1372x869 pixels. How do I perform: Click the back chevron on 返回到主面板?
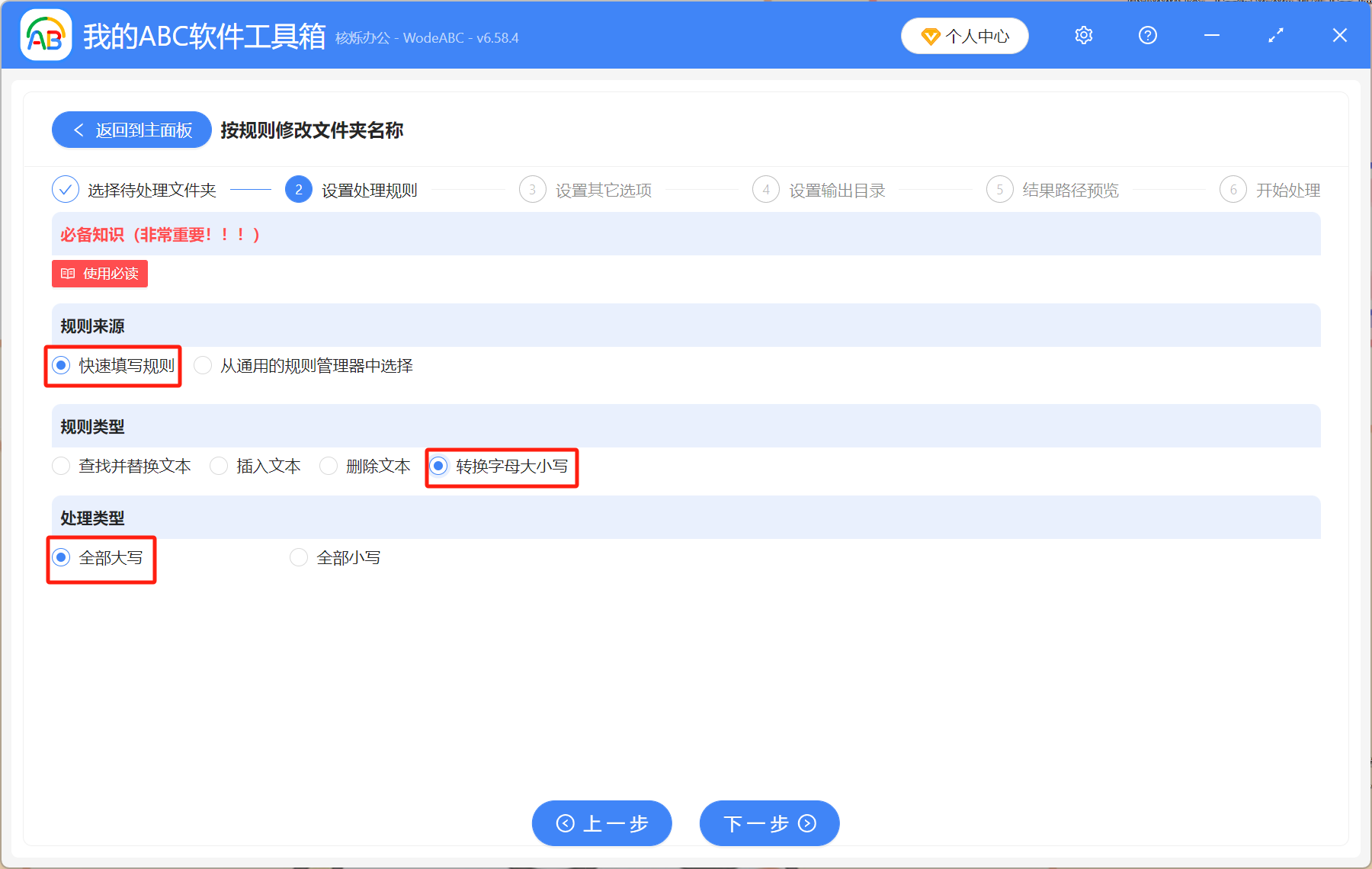pyautogui.click(x=79, y=130)
